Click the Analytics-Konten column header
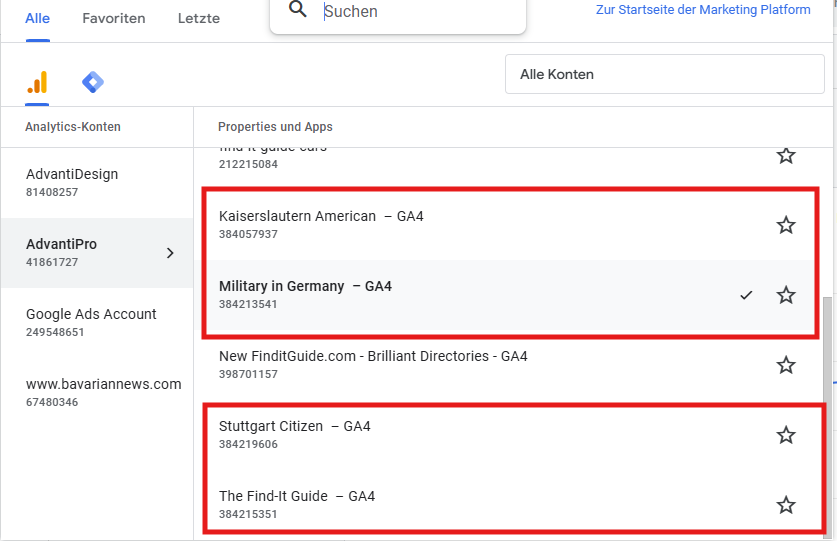Image resolution: width=837 pixels, height=541 pixels. (x=73, y=127)
